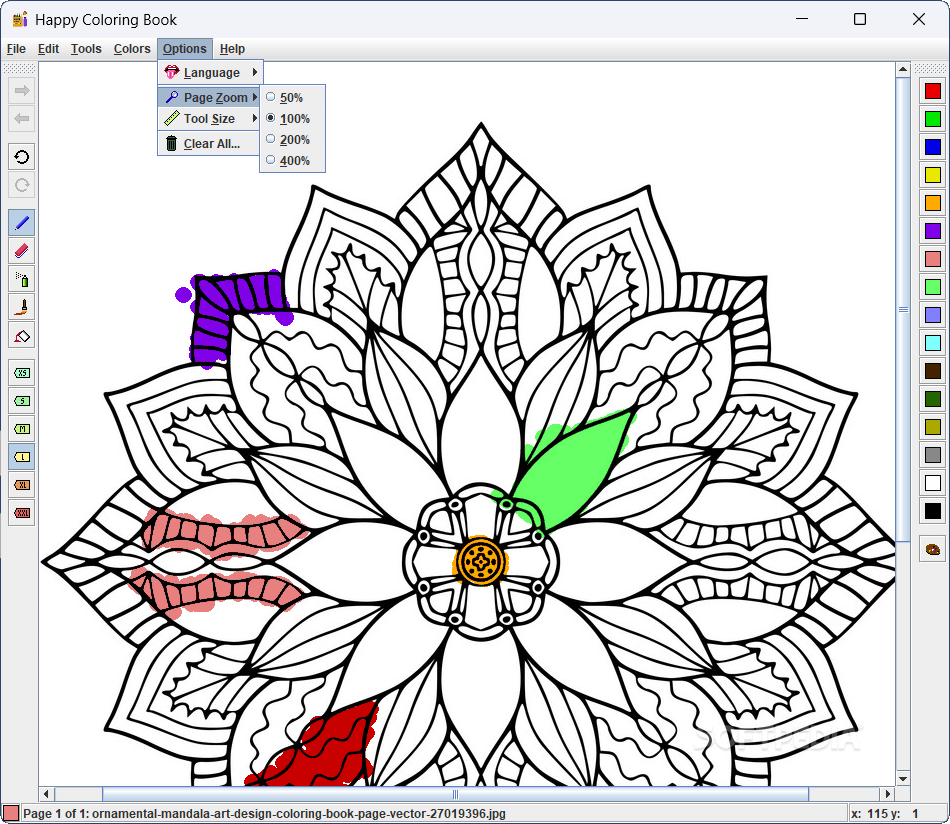This screenshot has width=950, height=824.
Task: Pick the dark green color swatch
Action: point(932,399)
